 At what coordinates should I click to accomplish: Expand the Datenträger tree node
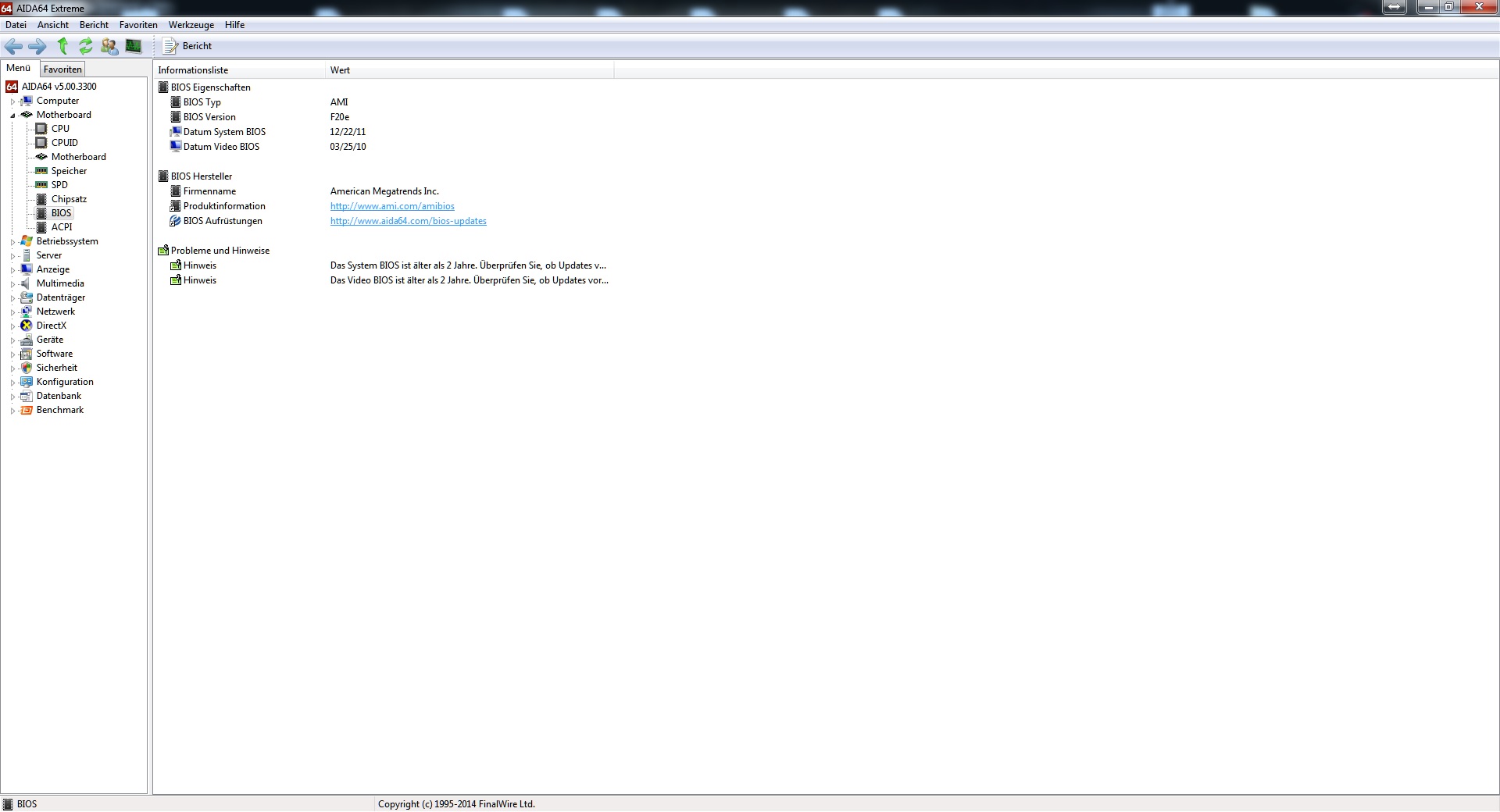pos(12,298)
